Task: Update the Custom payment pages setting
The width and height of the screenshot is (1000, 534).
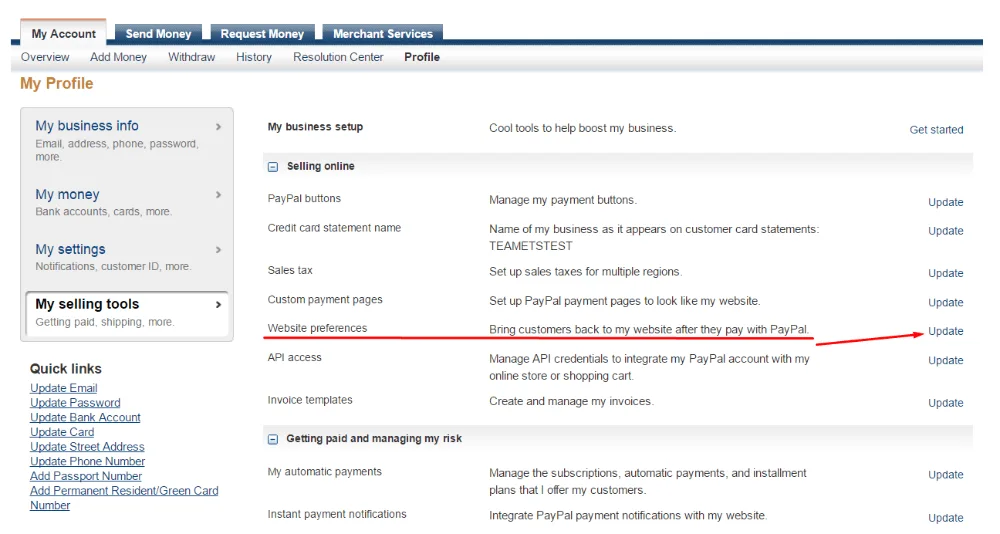Action: pos(945,302)
